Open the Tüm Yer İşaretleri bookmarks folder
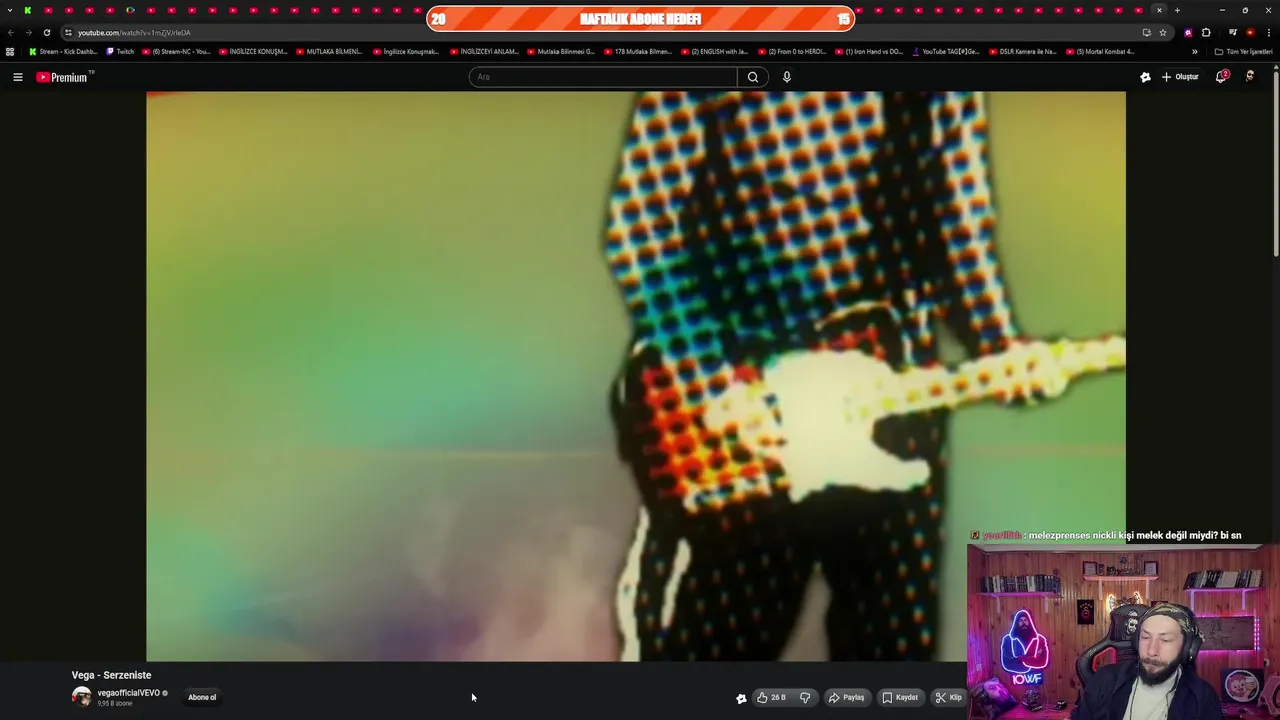 [1243, 51]
